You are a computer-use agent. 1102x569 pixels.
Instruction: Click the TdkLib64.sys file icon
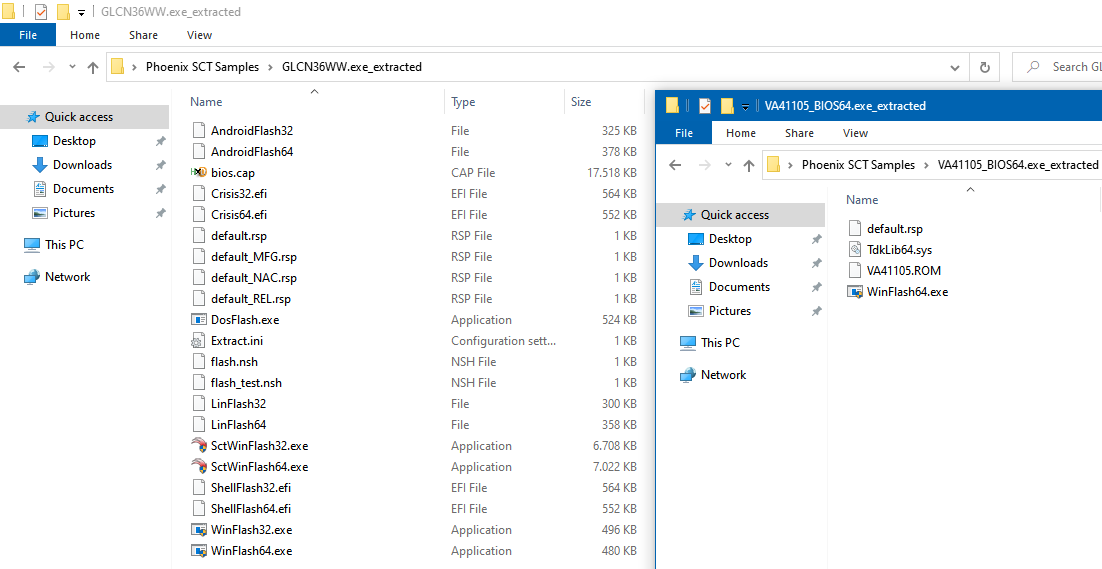855,249
